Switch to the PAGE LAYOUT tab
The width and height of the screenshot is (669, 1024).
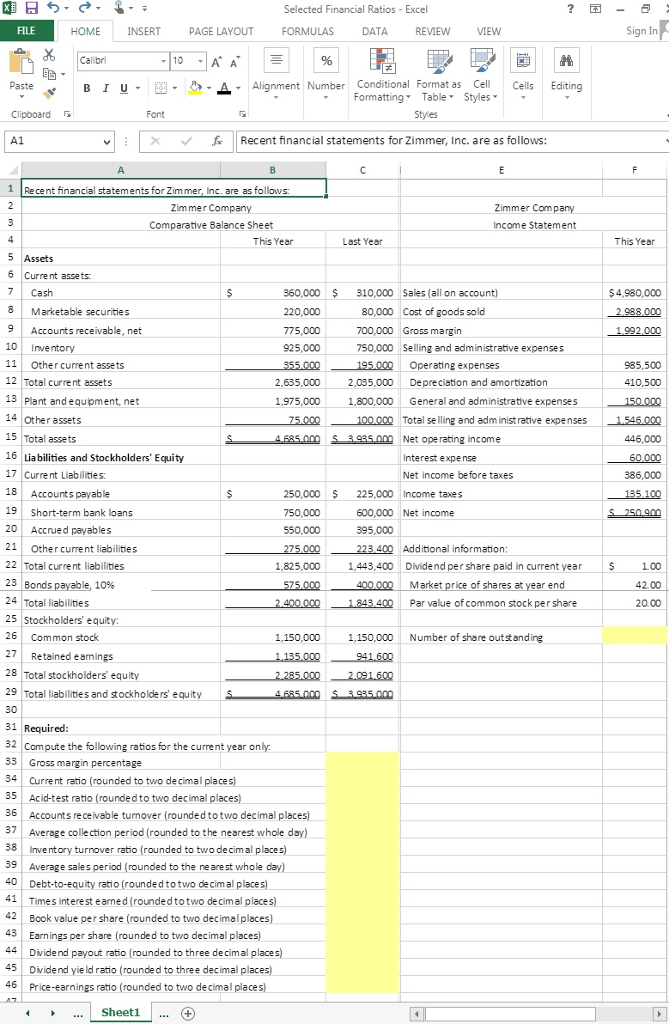221,31
